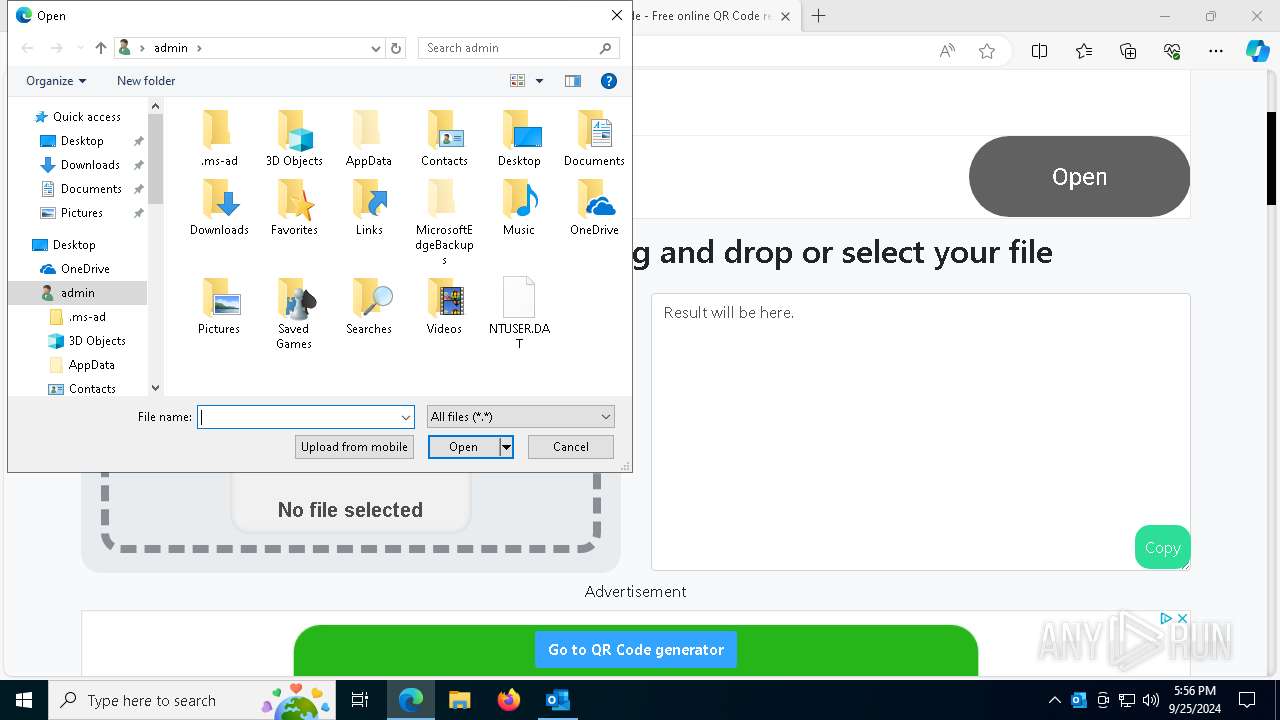
Task: Select Downloads under Quick access
Action: (89, 165)
